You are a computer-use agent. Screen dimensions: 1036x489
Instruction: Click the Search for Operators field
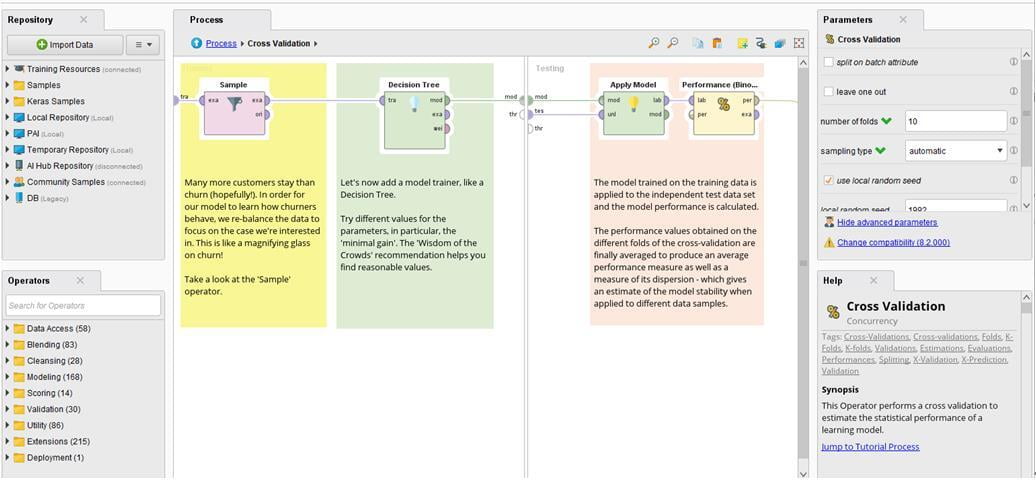83,305
